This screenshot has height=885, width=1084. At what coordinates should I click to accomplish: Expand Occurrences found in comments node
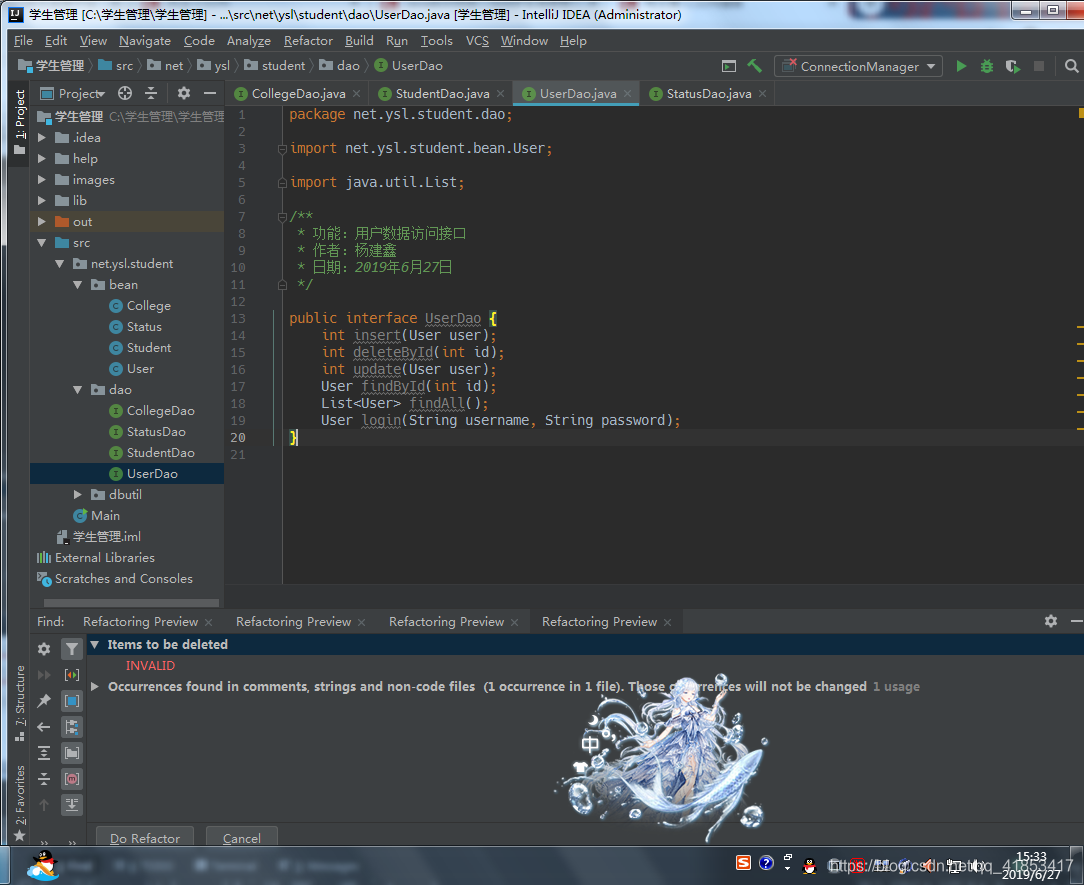pyautogui.click(x=95, y=687)
